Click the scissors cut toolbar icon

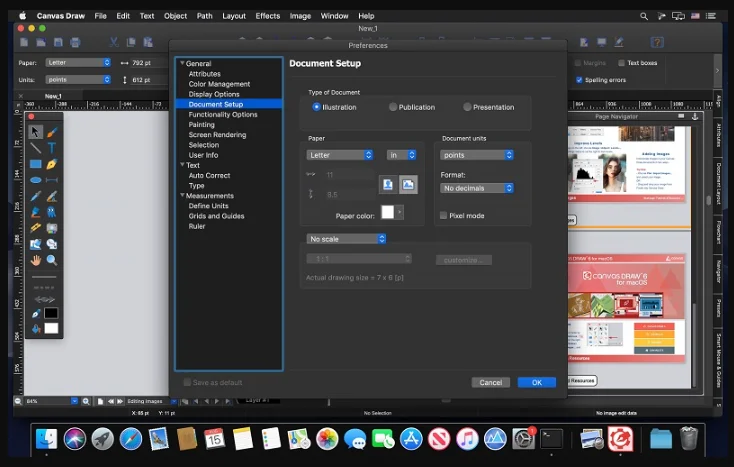(114, 43)
